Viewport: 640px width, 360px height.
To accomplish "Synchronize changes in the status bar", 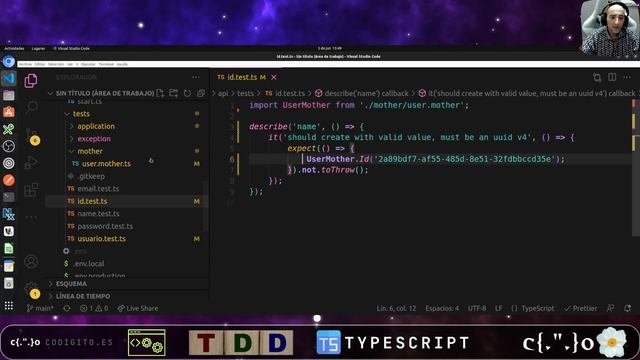I will (67, 309).
